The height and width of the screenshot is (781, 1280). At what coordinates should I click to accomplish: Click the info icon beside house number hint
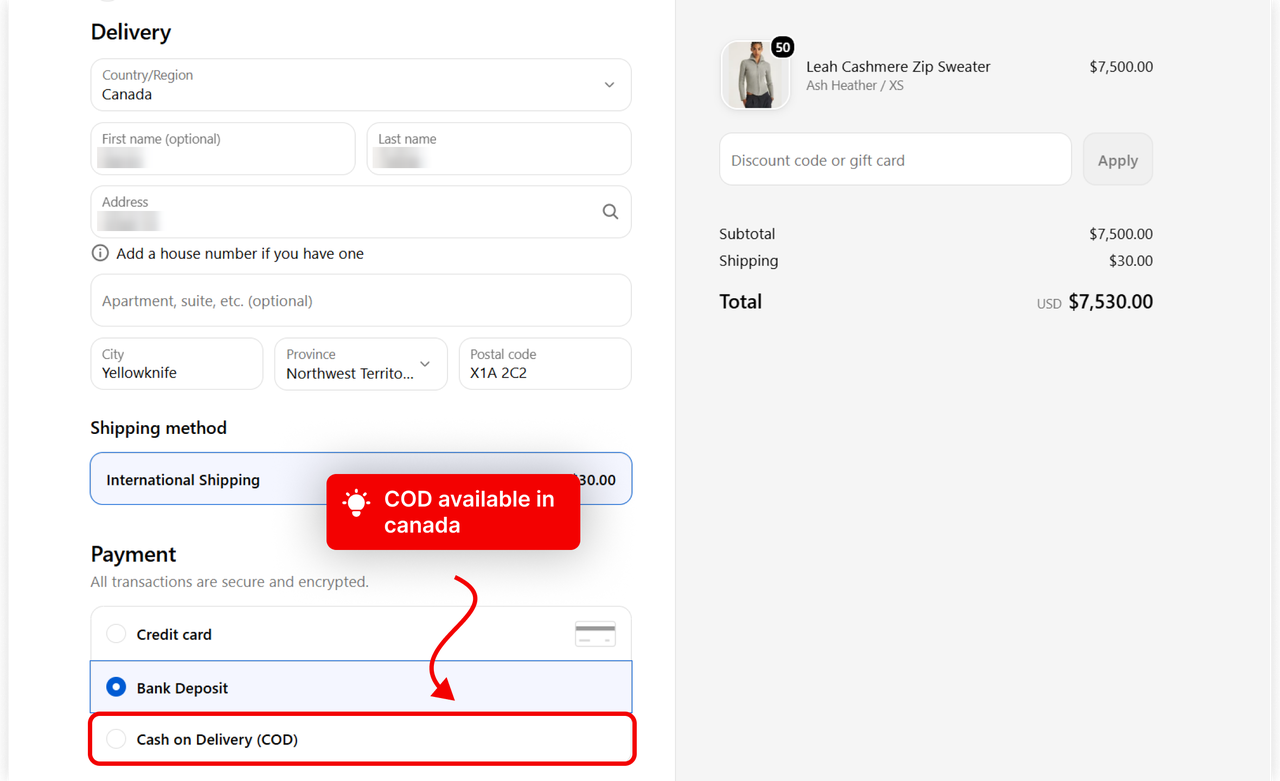(100, 253)
